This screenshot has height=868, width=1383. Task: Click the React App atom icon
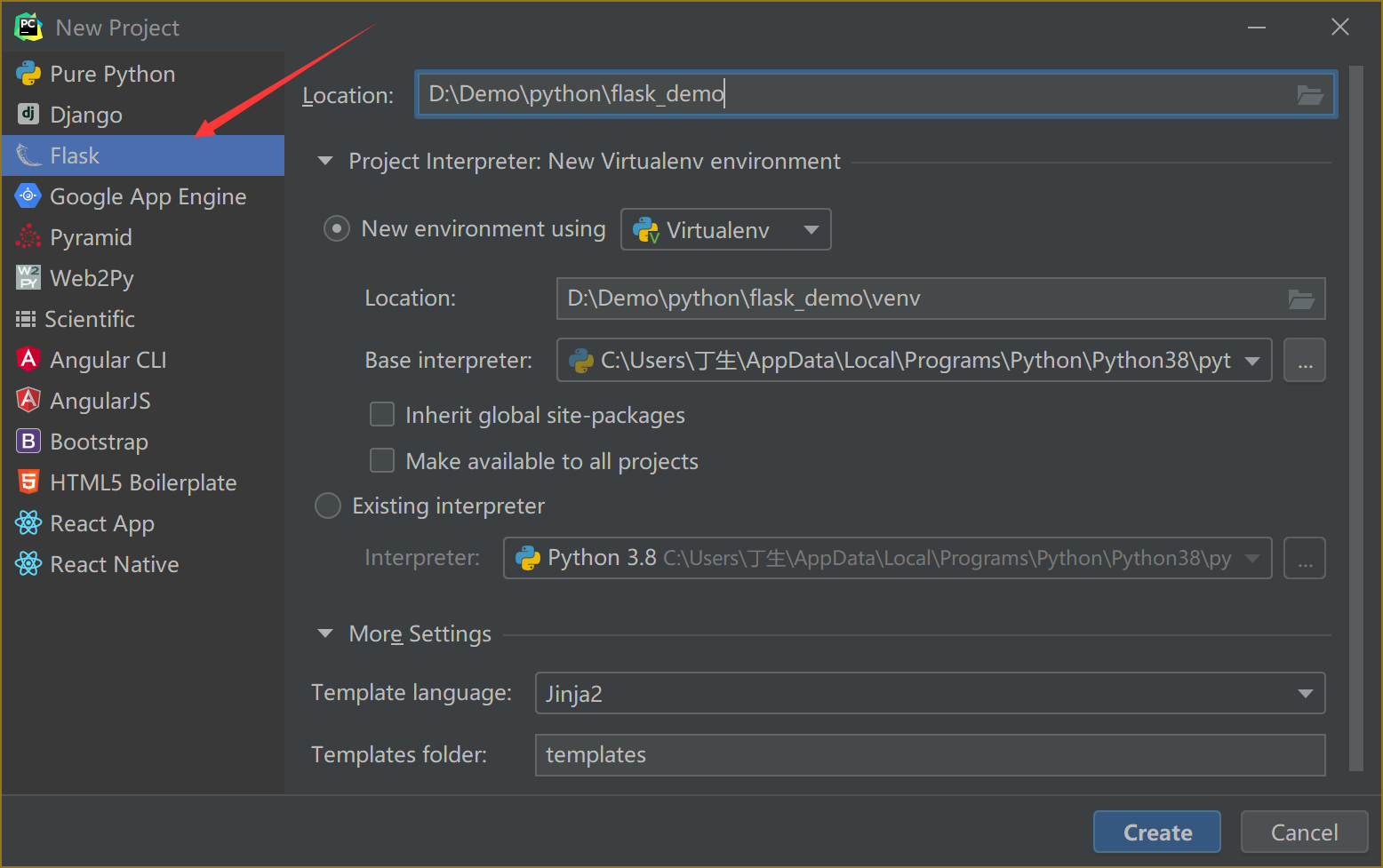[28, 522]
